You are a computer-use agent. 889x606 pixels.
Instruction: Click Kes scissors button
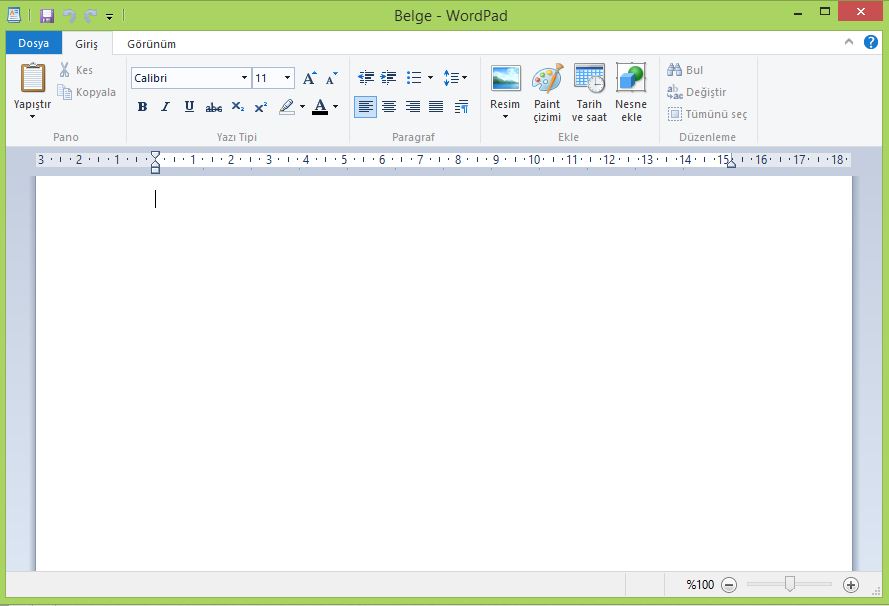tap(77, 70)
